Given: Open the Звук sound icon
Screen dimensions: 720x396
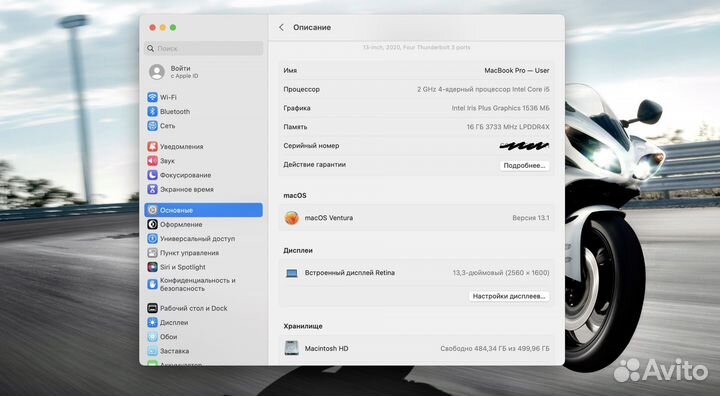Looking at the screenshot, I should (152, 161).
